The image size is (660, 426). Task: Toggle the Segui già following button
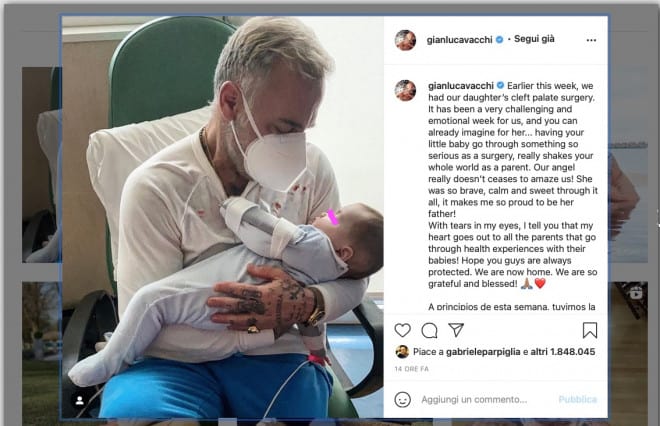[x=534, y=39]
